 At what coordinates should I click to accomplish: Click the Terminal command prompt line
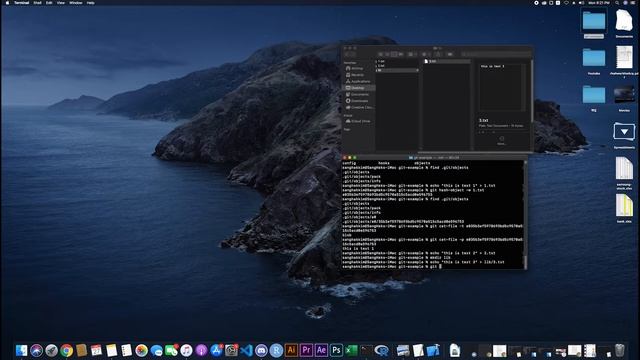(433, 267)
